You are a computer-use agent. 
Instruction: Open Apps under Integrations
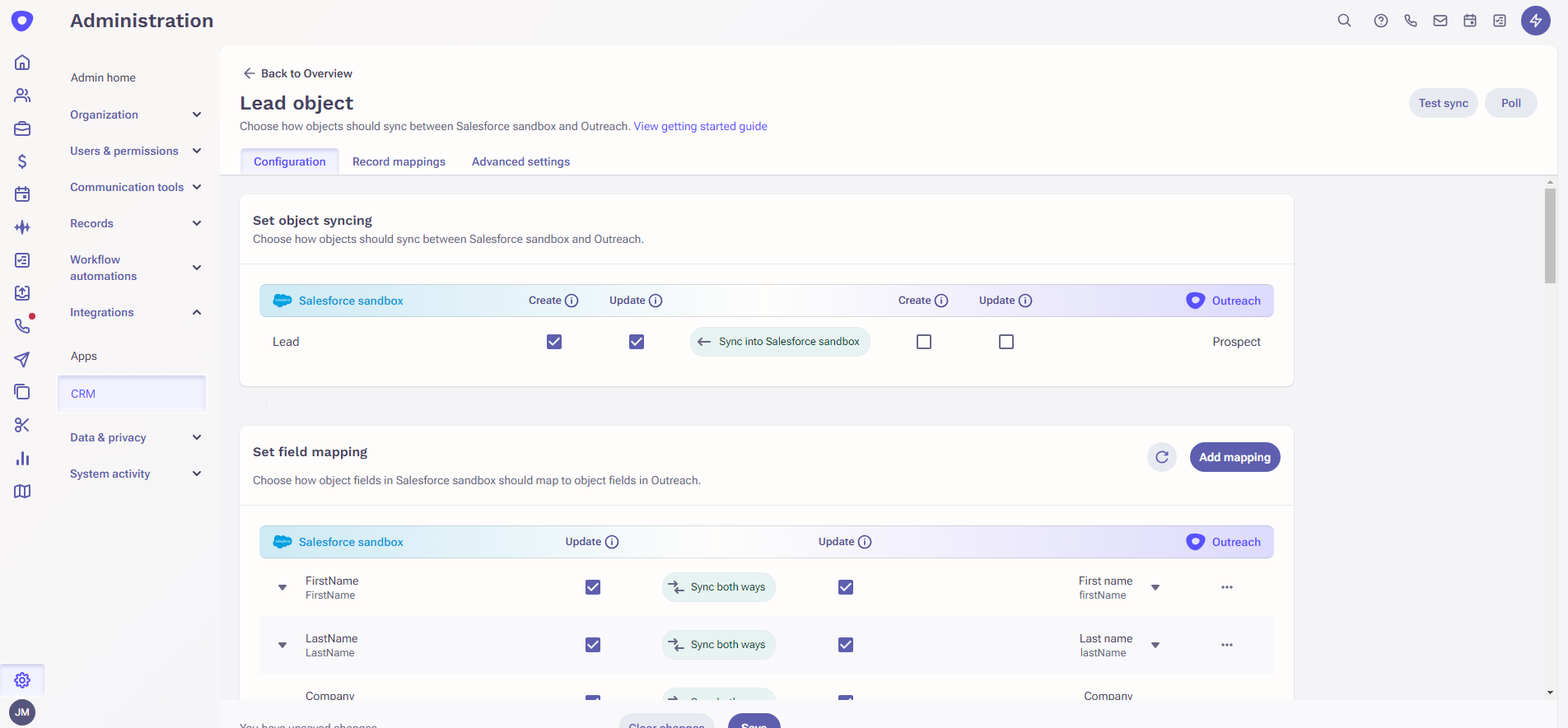coord(84,356)
